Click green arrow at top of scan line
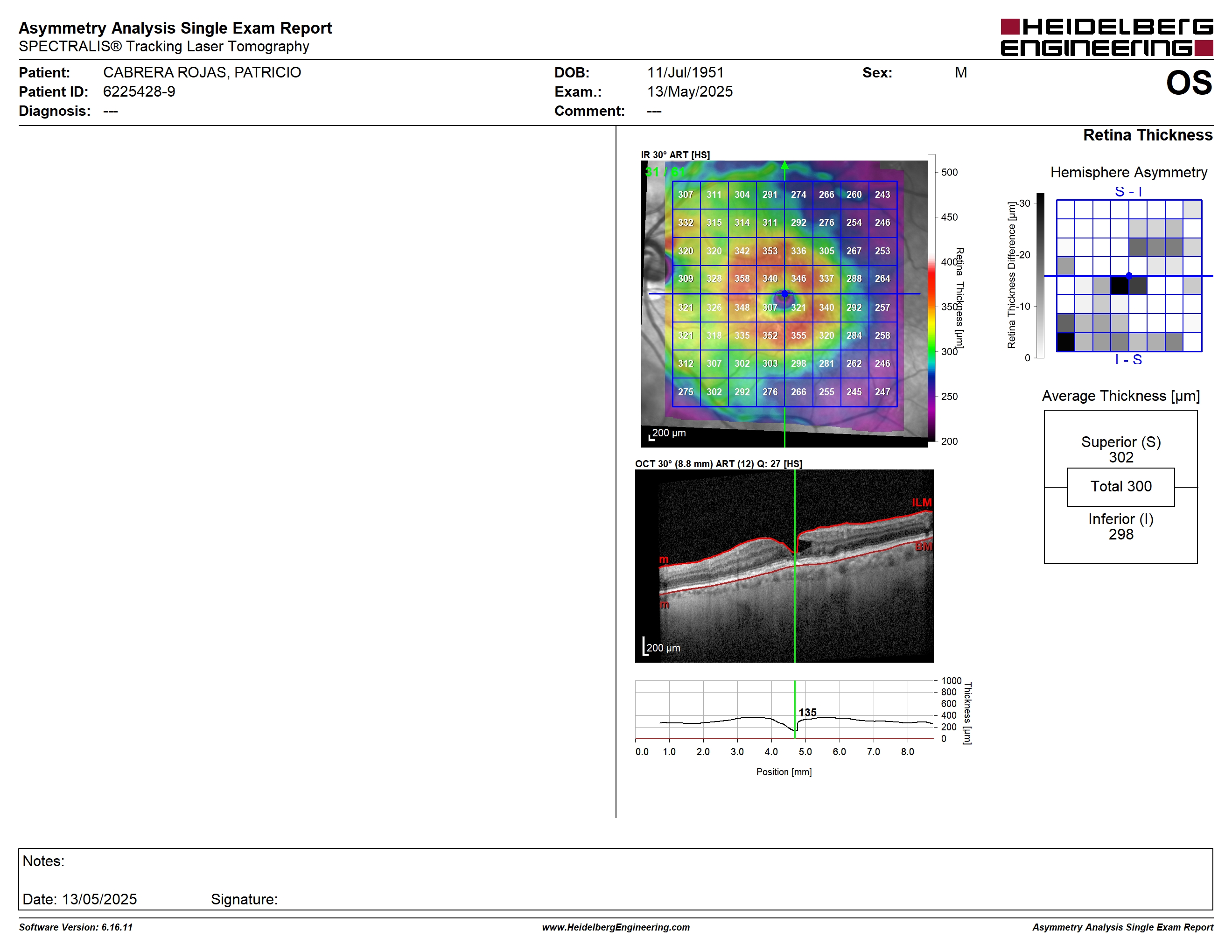Screen dimensions: 1232x952 pyautogui.click(x=784, y=165)
